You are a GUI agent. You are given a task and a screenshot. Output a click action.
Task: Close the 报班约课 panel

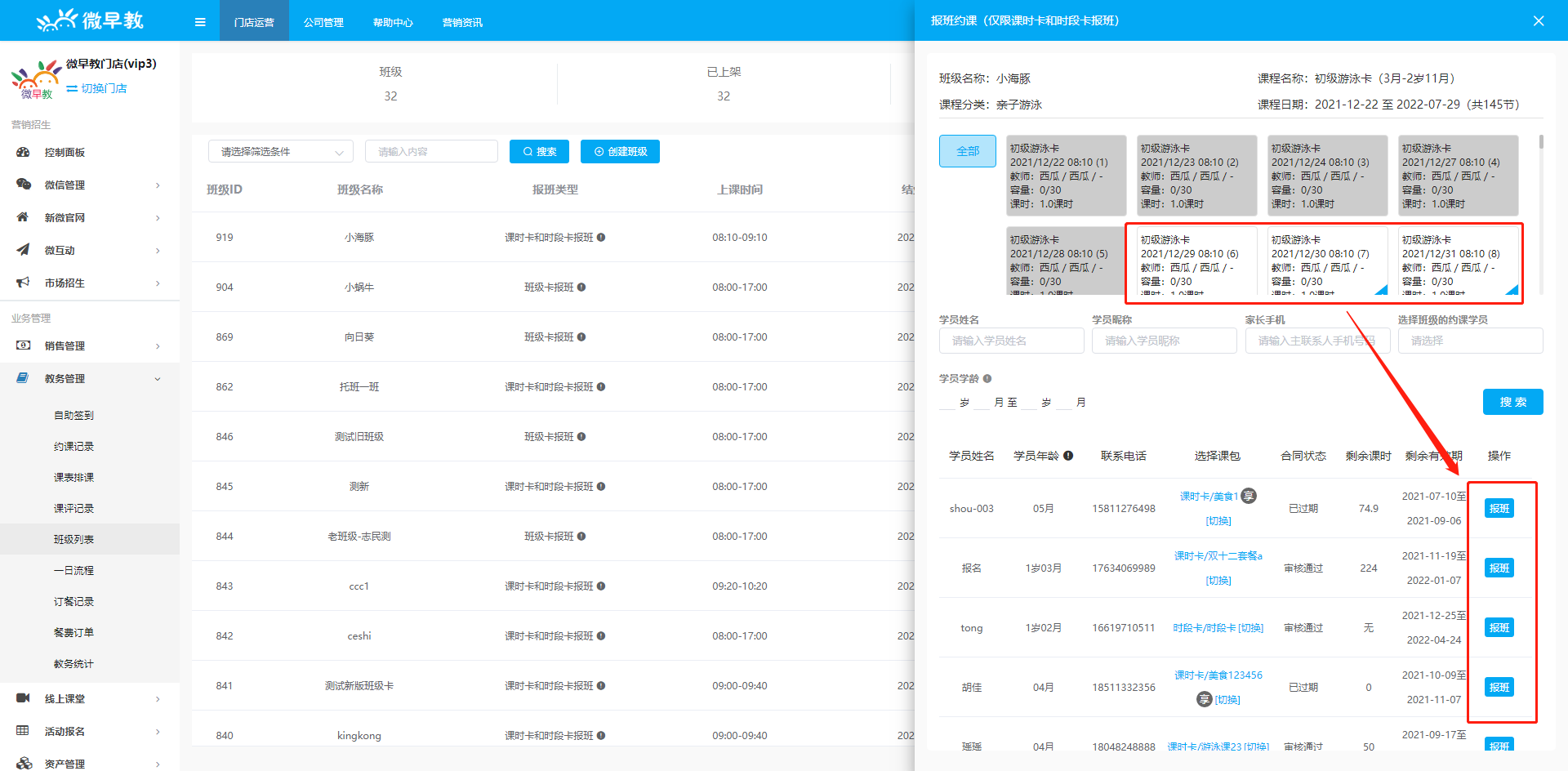coord(1539,21)
